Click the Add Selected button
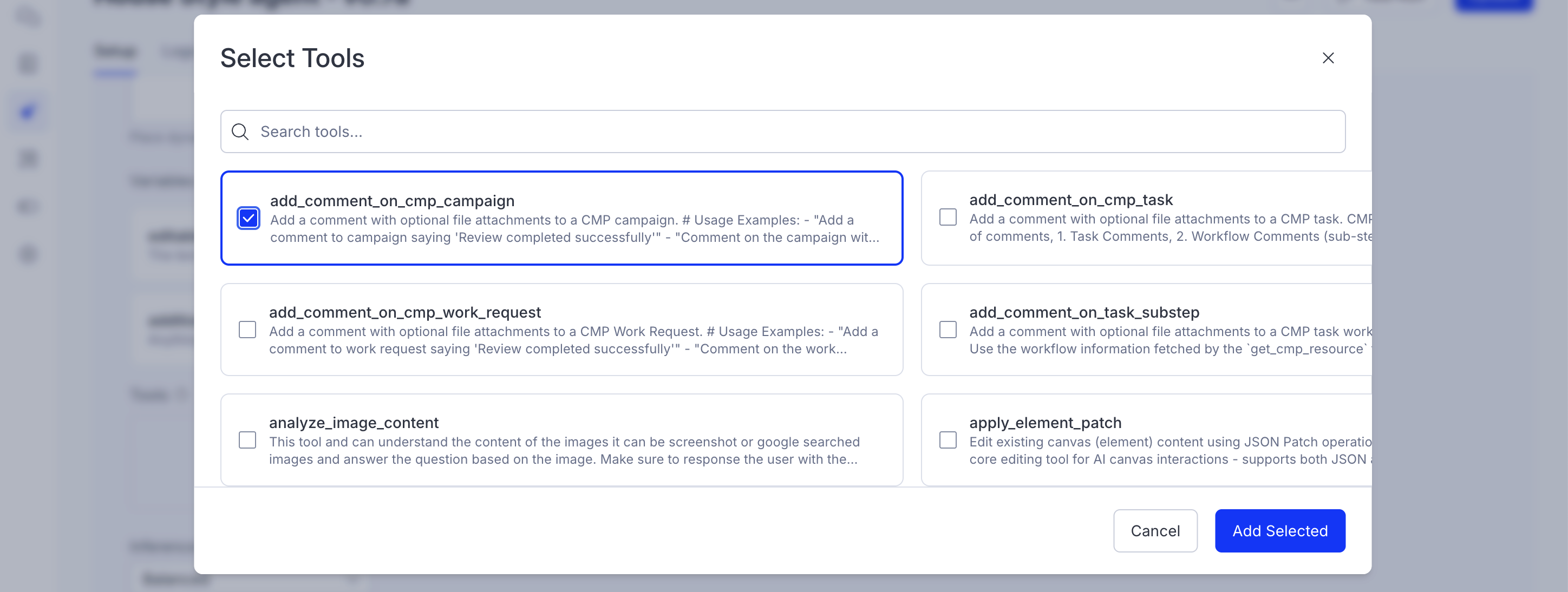This screenshot has height=592, width=1568. pyautogui.click(x=1279, y=530)
